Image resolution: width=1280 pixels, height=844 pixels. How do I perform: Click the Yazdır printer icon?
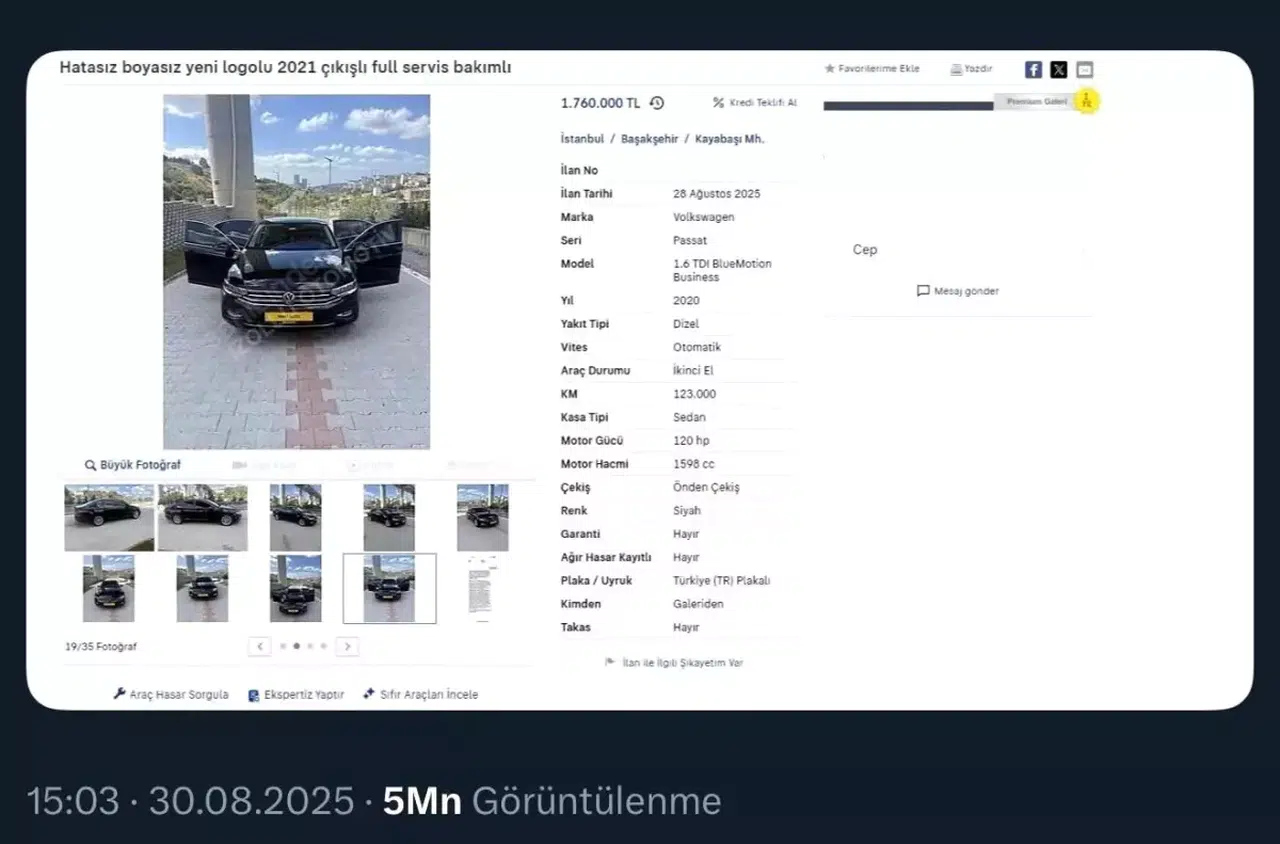(x=956, y=69)
